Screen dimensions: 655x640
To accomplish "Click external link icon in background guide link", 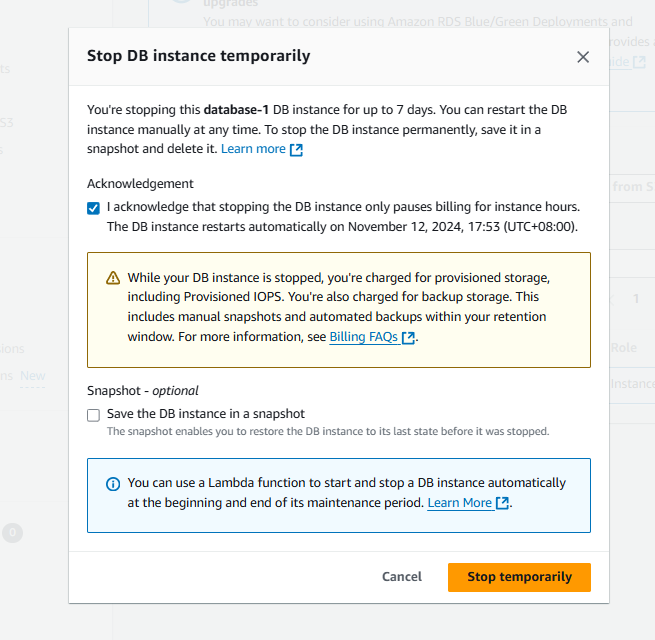I will 639,62.
